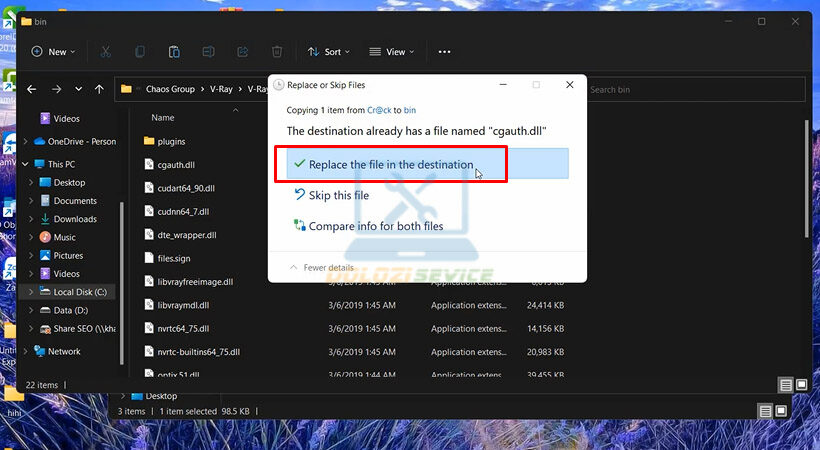Click Replace the file in the destination

390,164
